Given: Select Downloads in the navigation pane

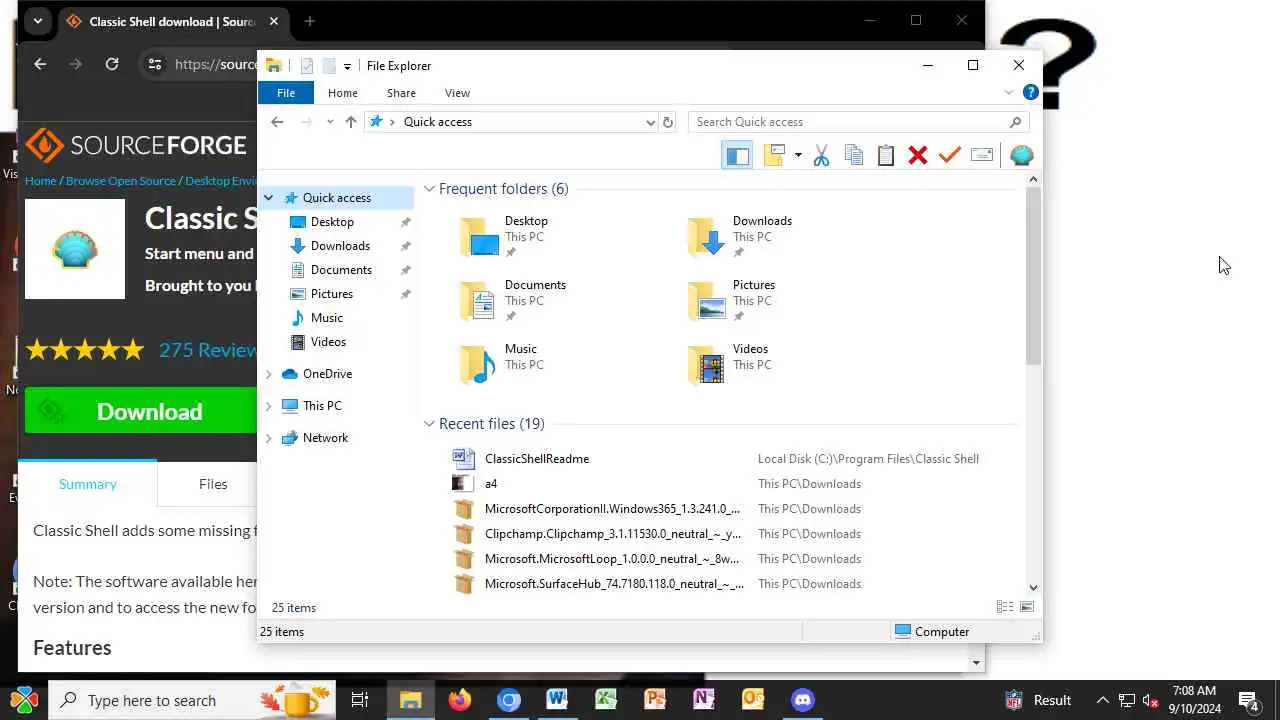Looking at the screenshot, I should coord(340,246).
